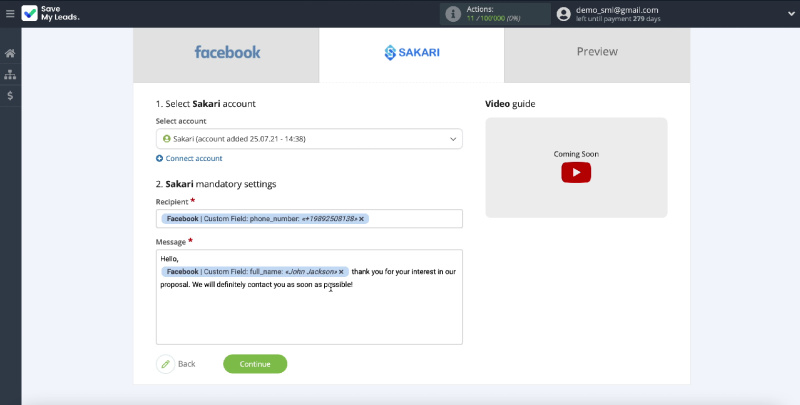Open the connections sitemap sidebar icon

pos(10,74)
